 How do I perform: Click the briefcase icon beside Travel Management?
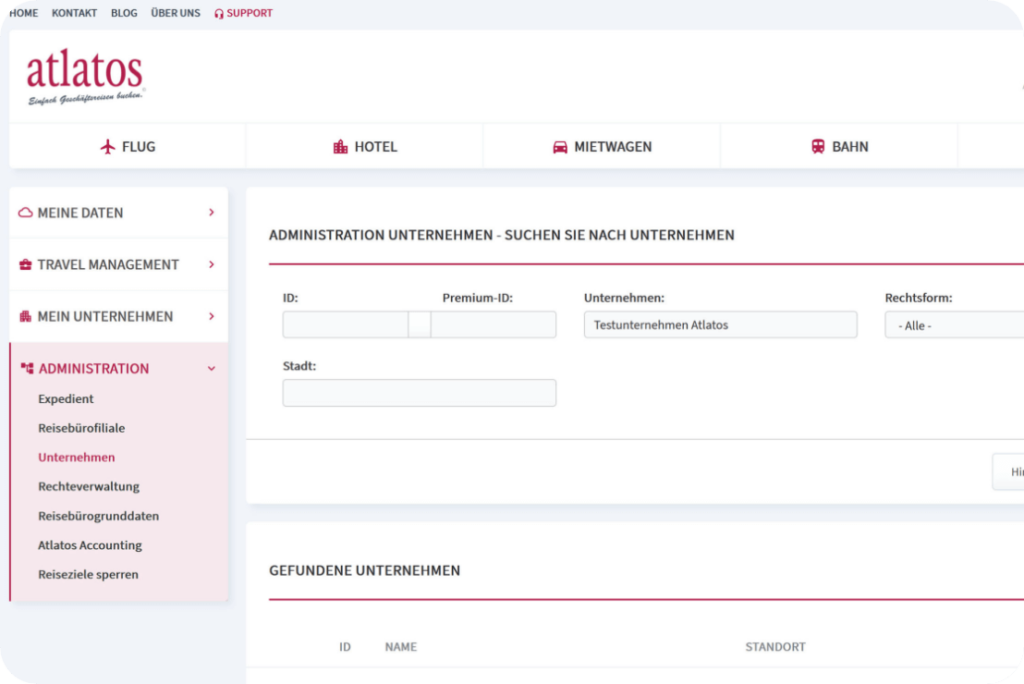pyautogui.click(x=26, y=265)
